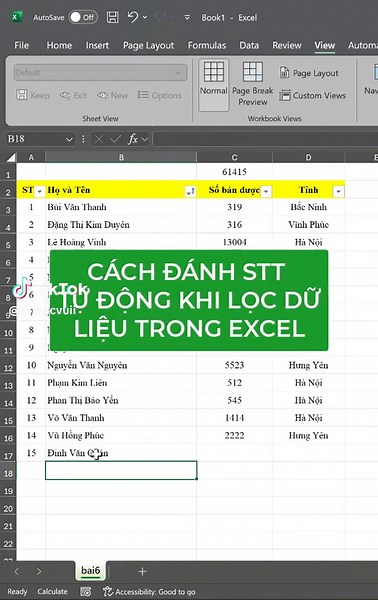Open the Số bán được filter dropdown
Image resolution: width=378 pixels, height=600 pixels.
[x=266, y=191]
